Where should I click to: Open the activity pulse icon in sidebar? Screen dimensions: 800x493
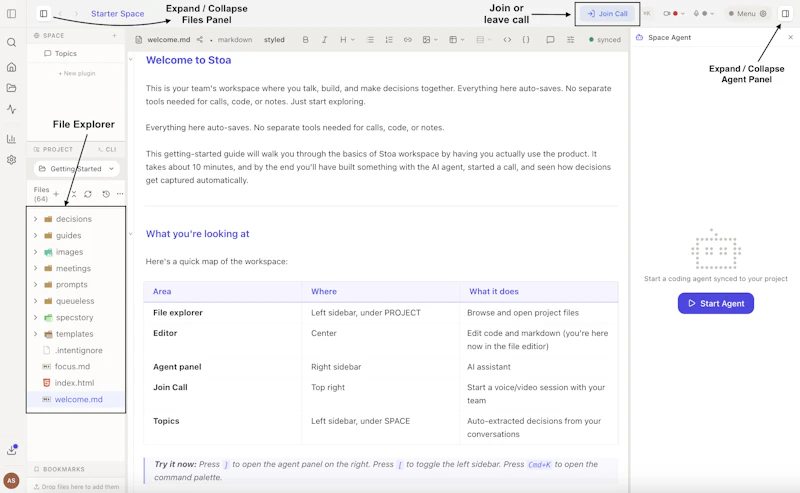pos(11,109)
